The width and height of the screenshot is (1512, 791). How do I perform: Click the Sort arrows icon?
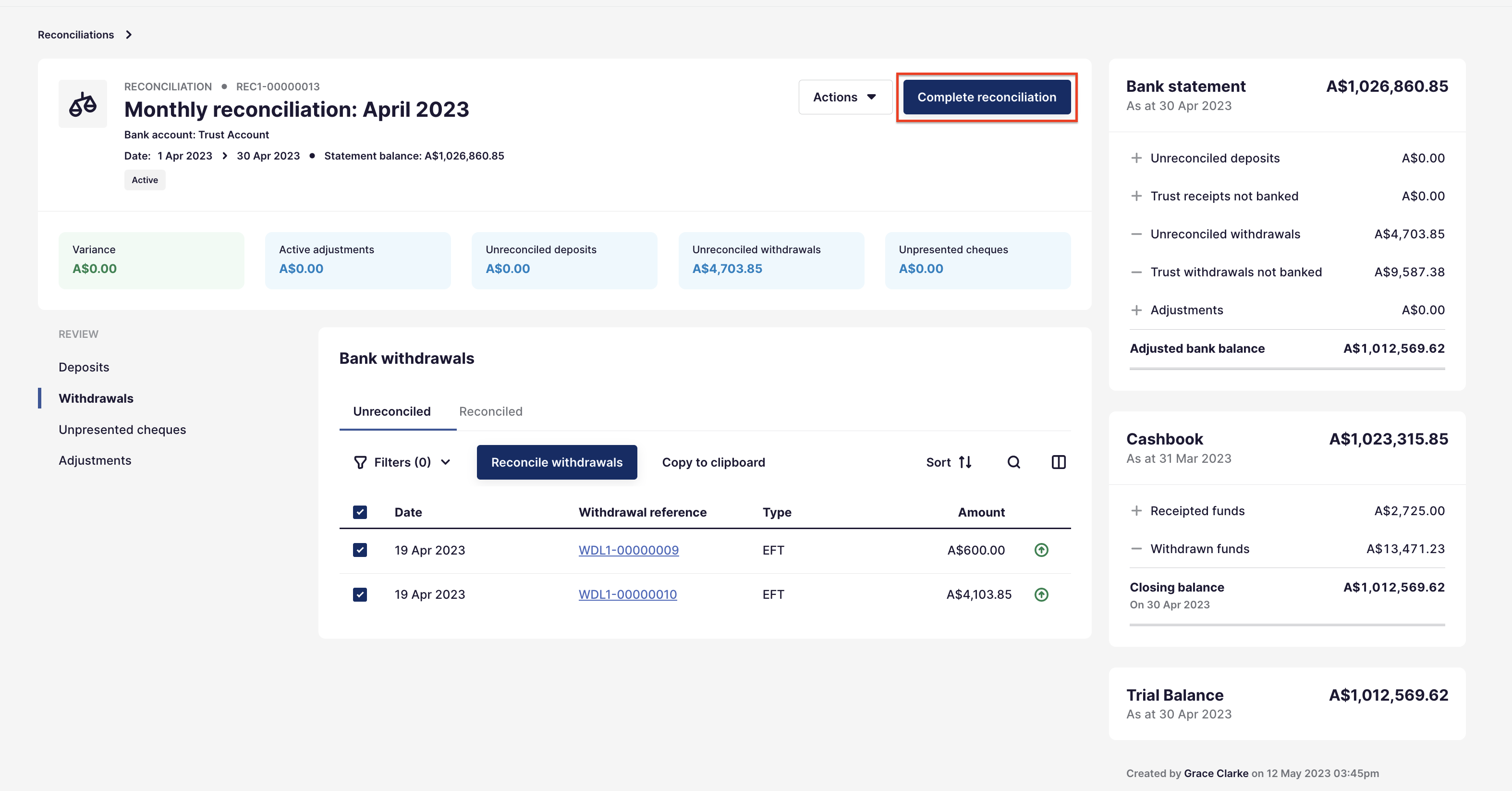(x=965, y=462)
